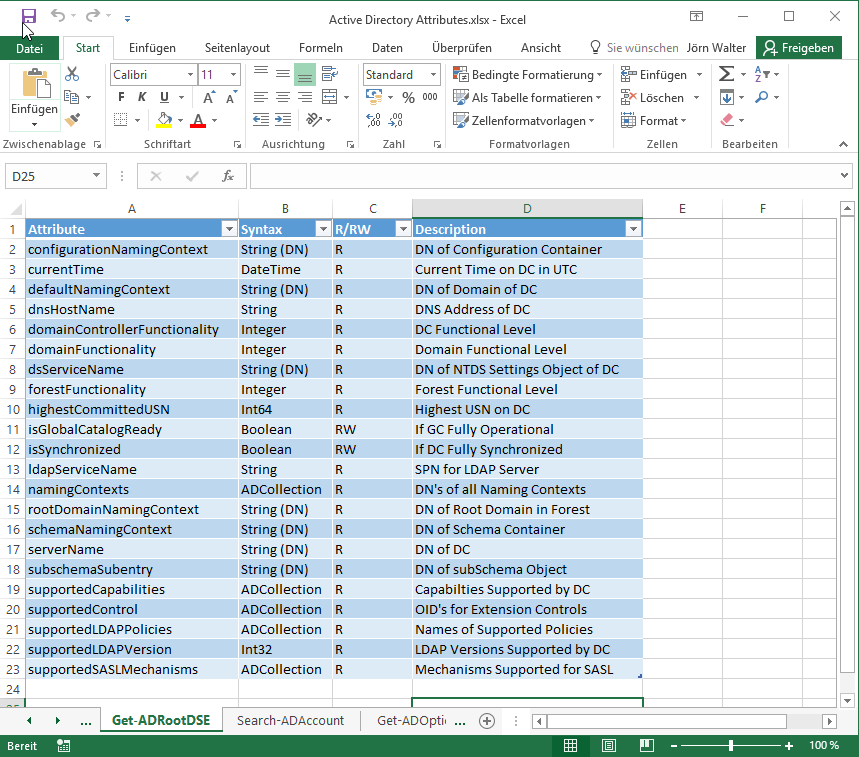Click the AutoSum sigma icon
This screenshot has height=757, width=859.
(x=726, y=75)
